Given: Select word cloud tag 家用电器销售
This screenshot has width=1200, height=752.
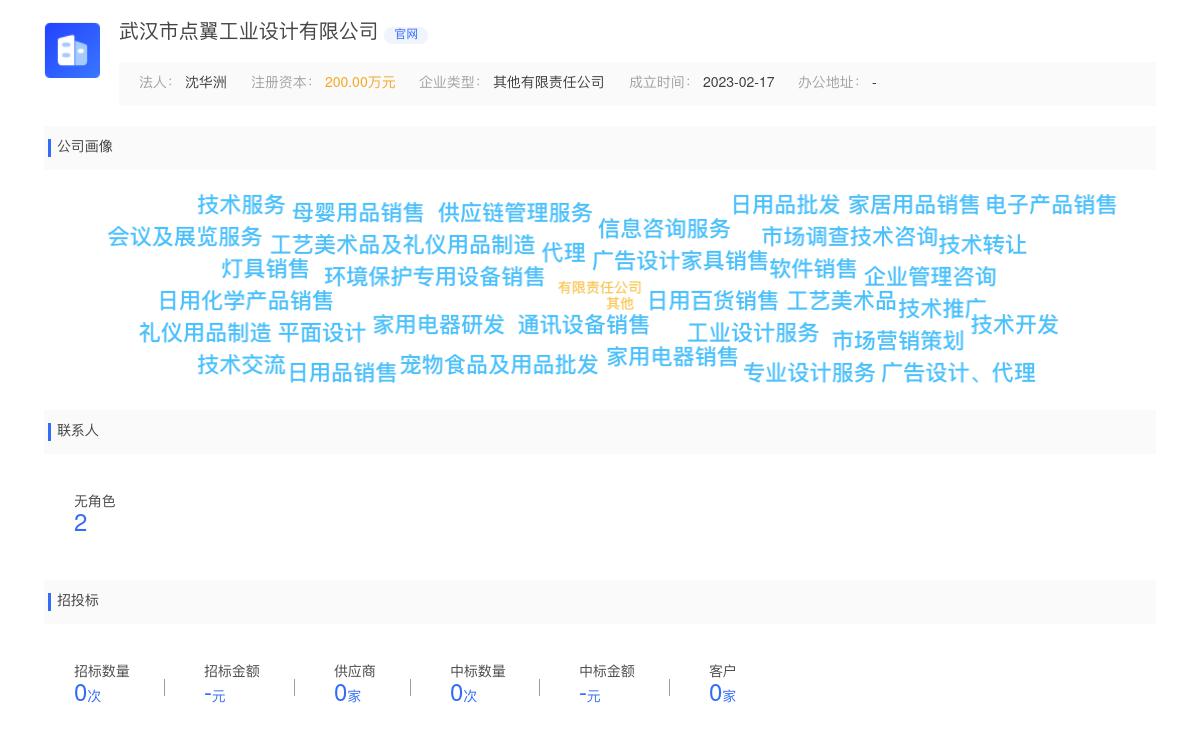Looking at the screenshot, I should (x=672, y=357).
